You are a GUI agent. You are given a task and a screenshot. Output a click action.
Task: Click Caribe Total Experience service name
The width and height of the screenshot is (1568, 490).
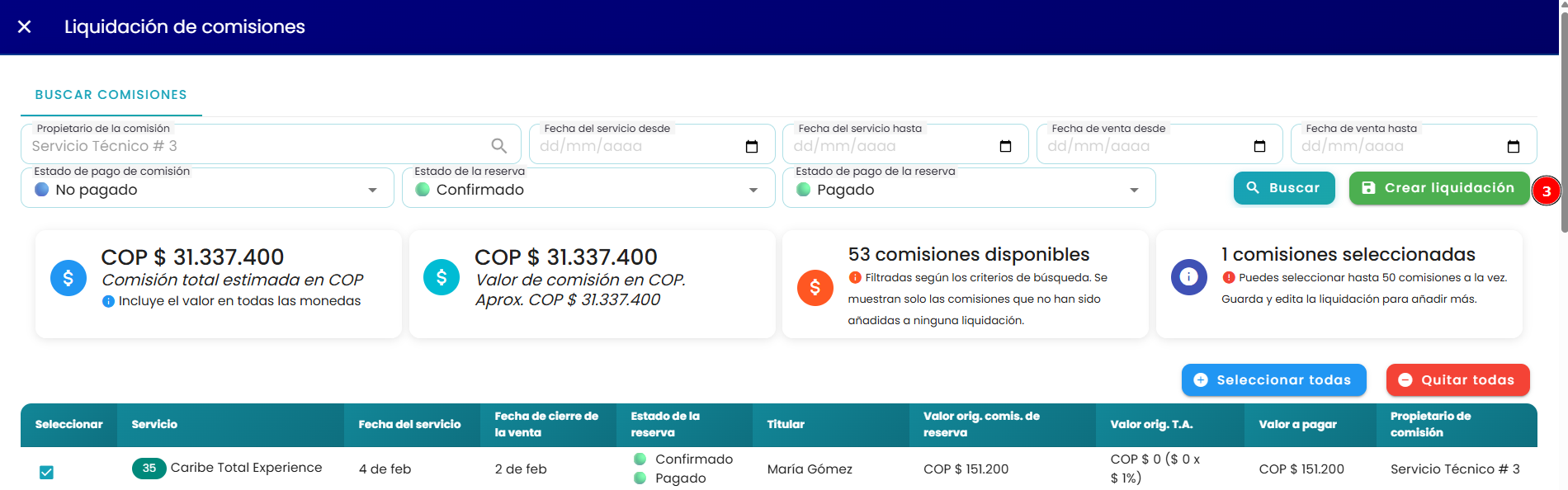tap(246, 468)
